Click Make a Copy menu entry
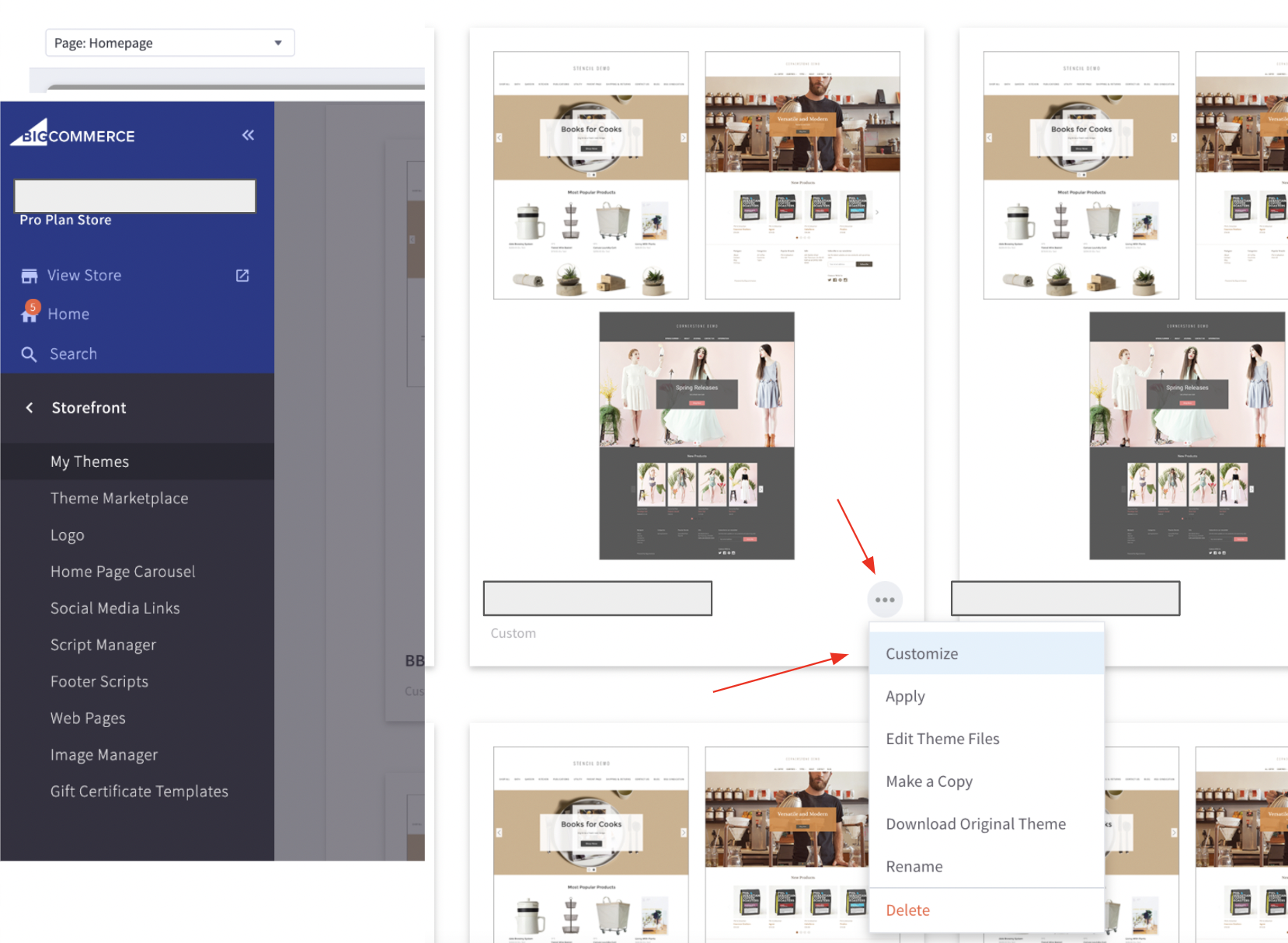 928,781
